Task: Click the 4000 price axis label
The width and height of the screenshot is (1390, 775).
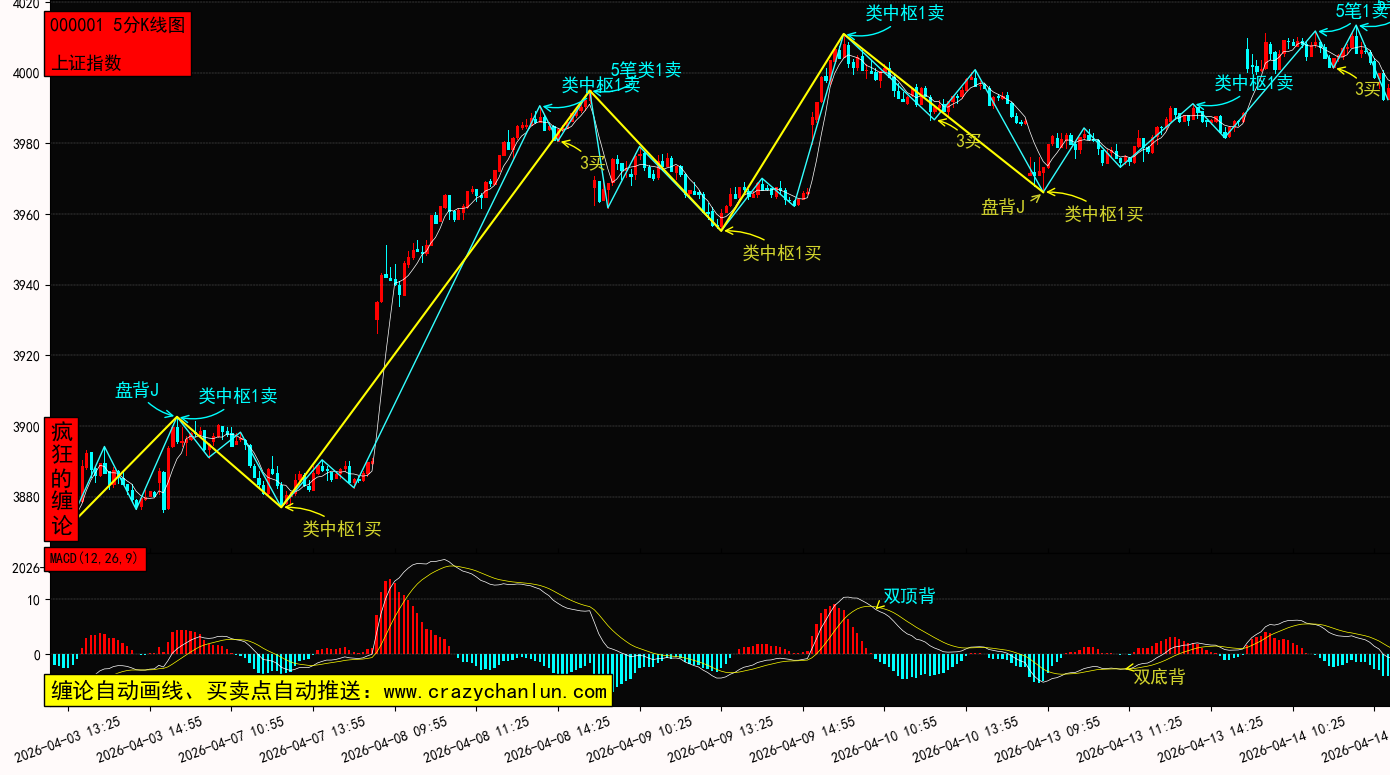Action: pyautogui.click(x=26, y=73)
